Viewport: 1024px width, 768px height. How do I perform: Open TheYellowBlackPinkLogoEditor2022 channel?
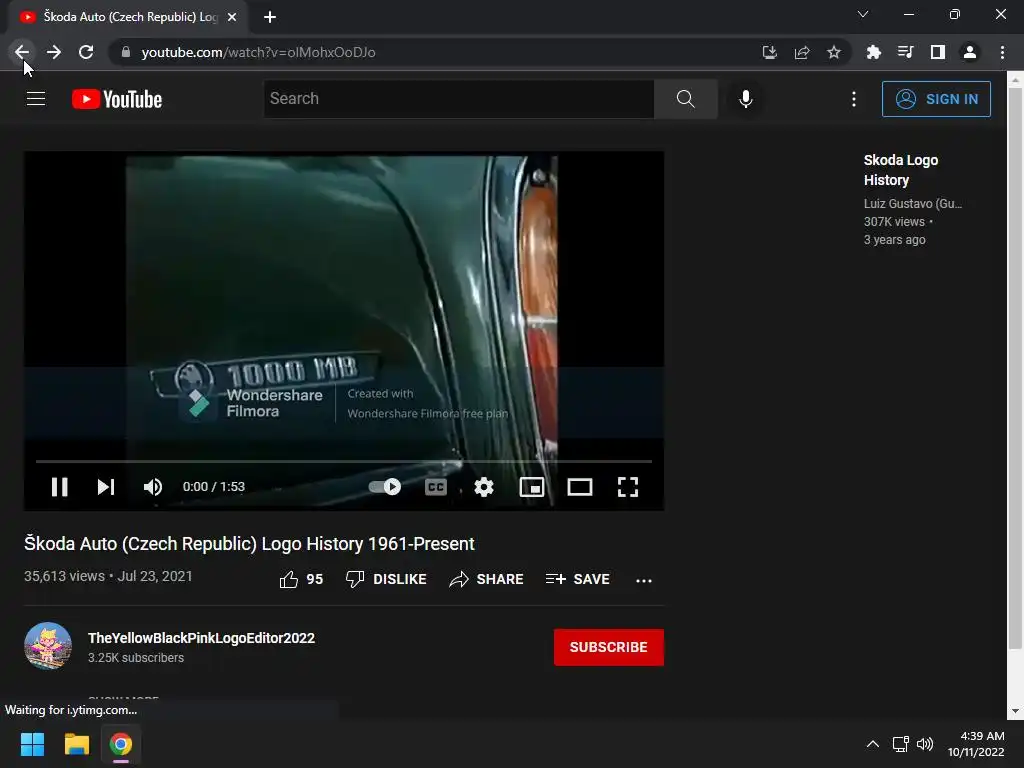[201, 638]
